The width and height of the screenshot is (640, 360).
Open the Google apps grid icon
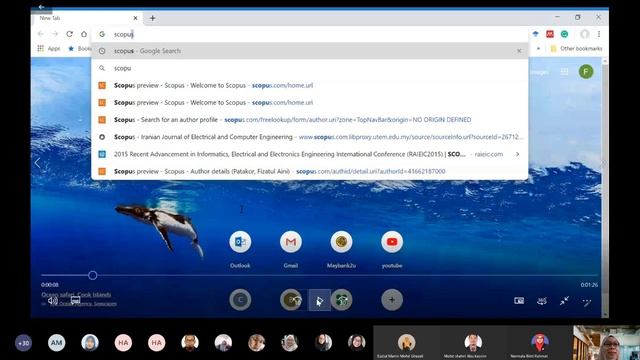pos(564,72)
